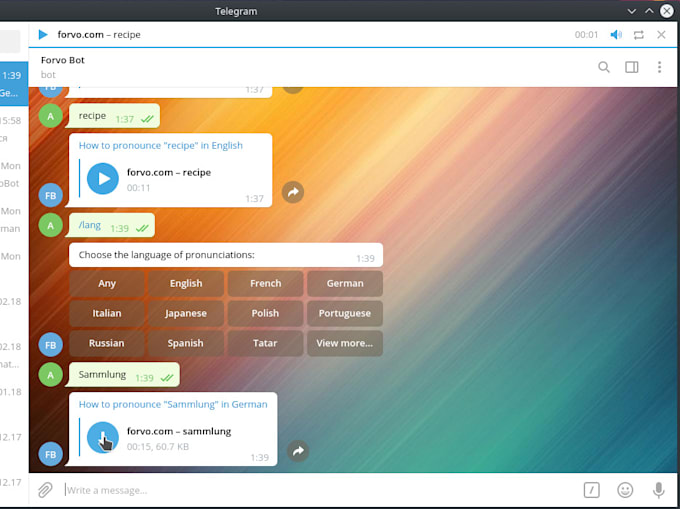Image resolution: width=680 pixels, height=509 pixels.
Task: Select the "recipe" sent message bubble
Action: [114, 116]
